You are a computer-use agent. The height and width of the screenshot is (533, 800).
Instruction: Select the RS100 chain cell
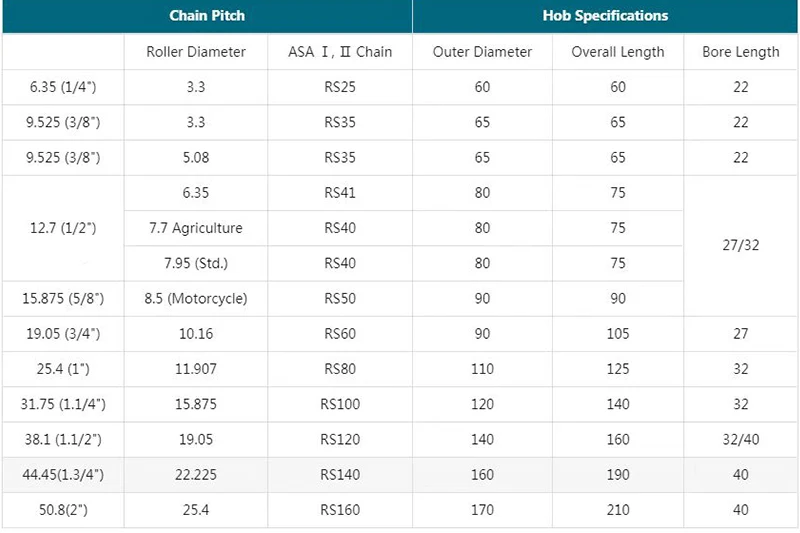(x=341, y=404)
